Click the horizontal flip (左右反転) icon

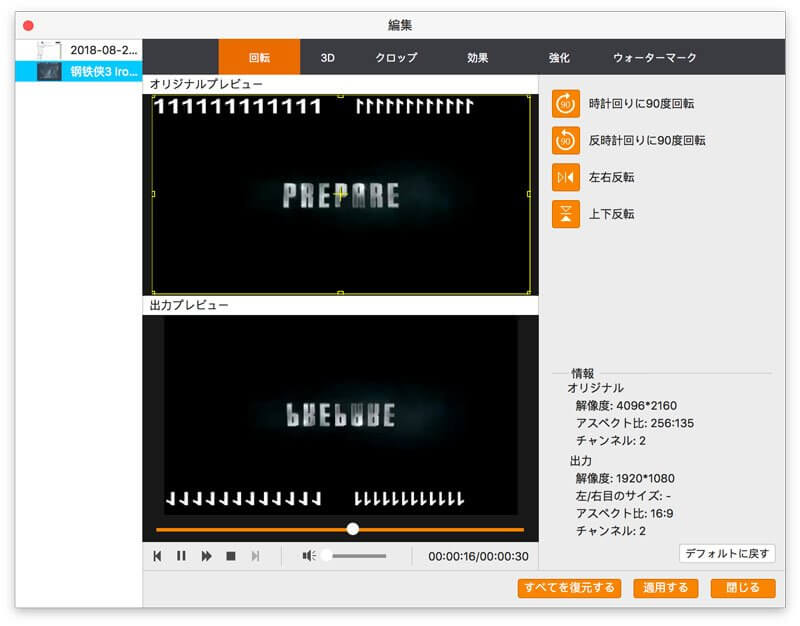(565, 177)
